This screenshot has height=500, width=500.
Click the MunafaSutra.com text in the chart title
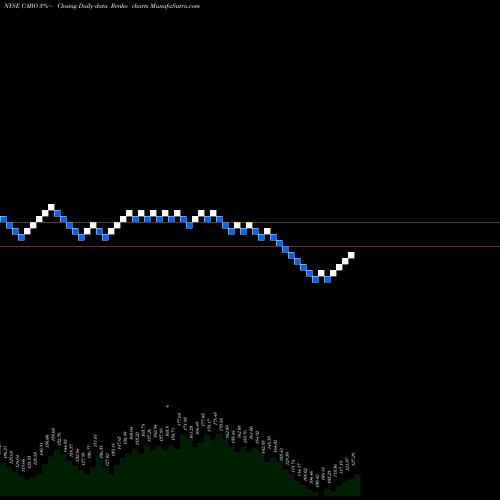click(175, 6)
